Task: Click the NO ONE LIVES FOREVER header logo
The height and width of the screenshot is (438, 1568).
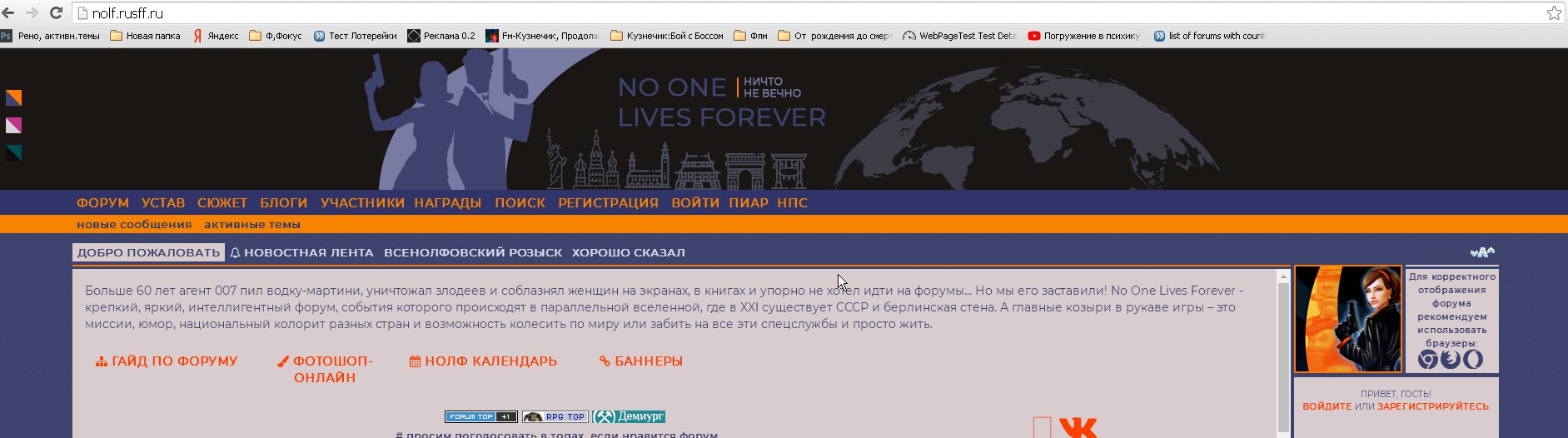Action: pos(721,102)
